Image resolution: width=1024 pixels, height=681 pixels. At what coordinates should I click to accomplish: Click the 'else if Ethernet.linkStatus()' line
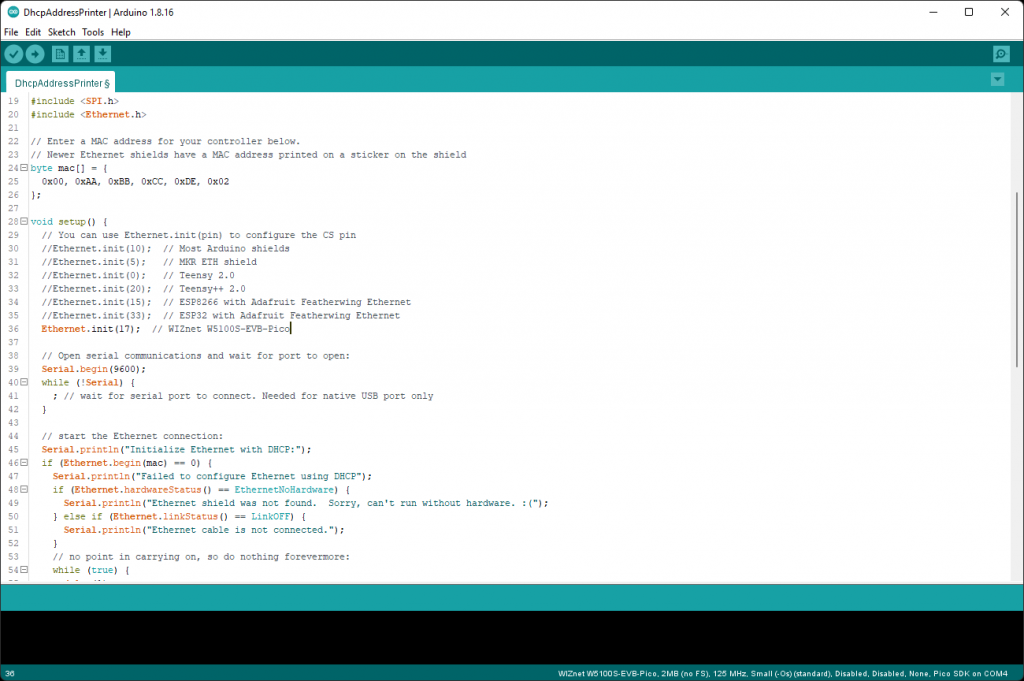point(180,516)
